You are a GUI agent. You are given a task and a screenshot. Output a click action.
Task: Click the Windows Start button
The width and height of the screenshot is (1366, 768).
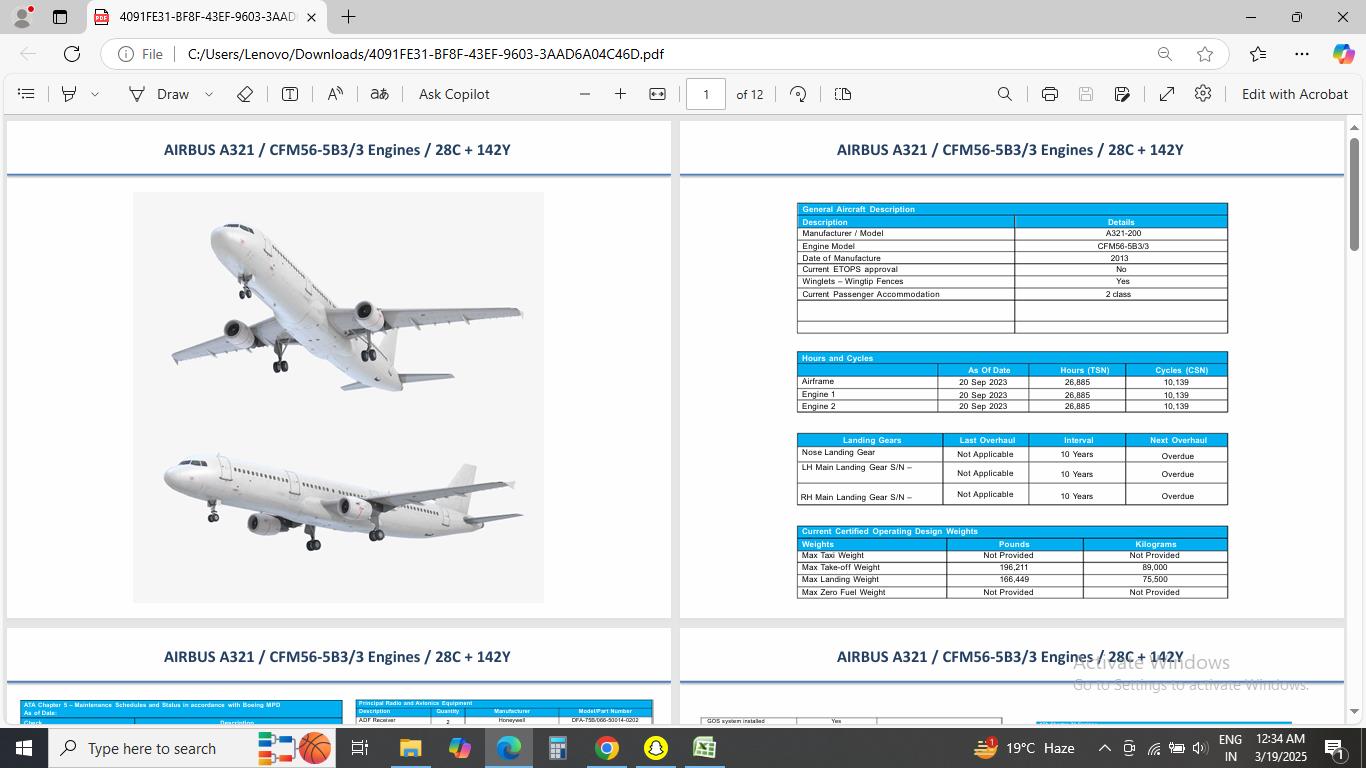point(24,748)
